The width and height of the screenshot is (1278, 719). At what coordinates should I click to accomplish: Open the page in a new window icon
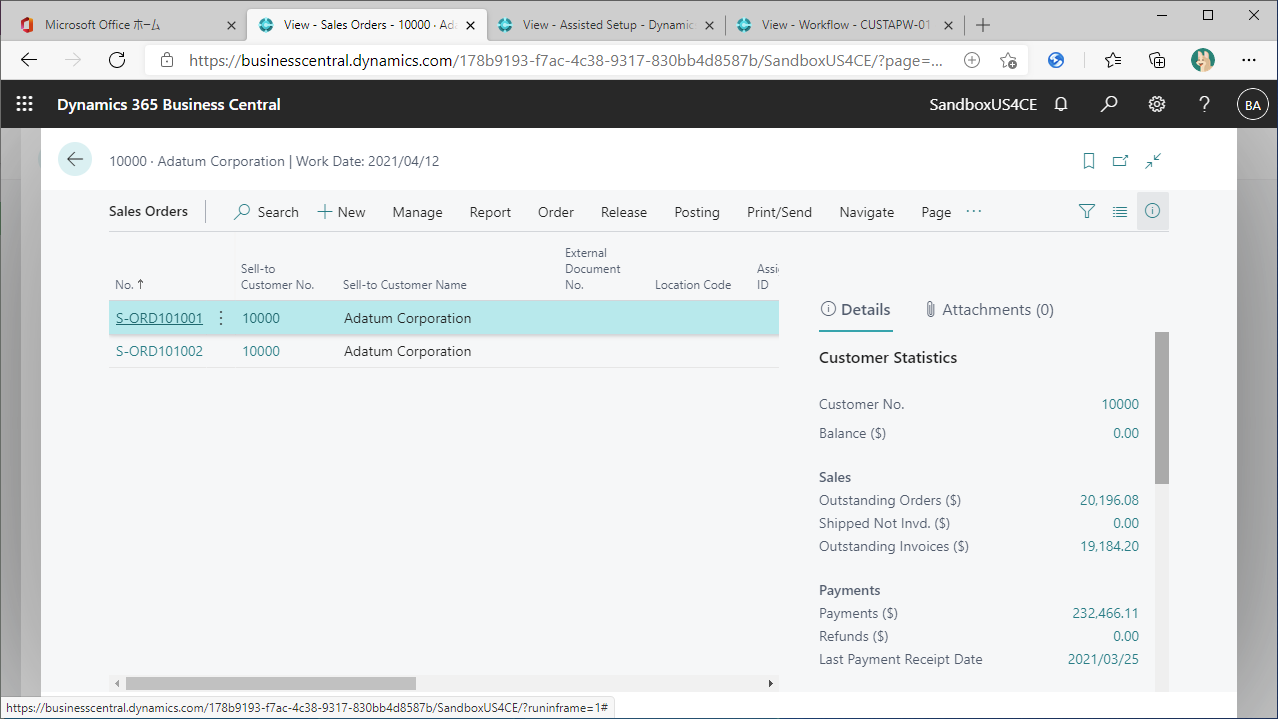click(x=1120, y=160)
